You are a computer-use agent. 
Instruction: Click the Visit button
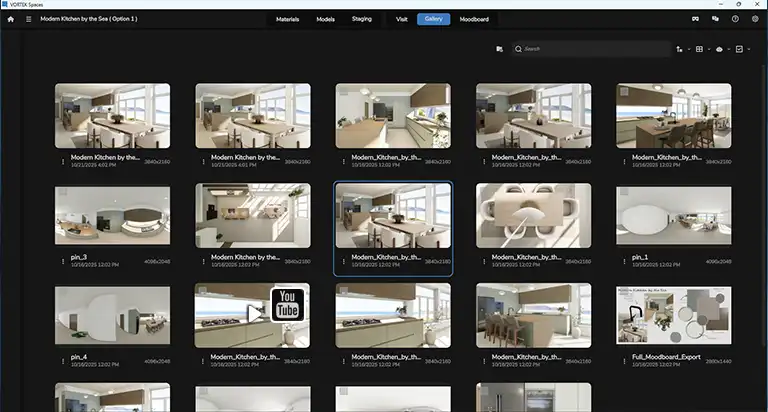click(402, 19)
